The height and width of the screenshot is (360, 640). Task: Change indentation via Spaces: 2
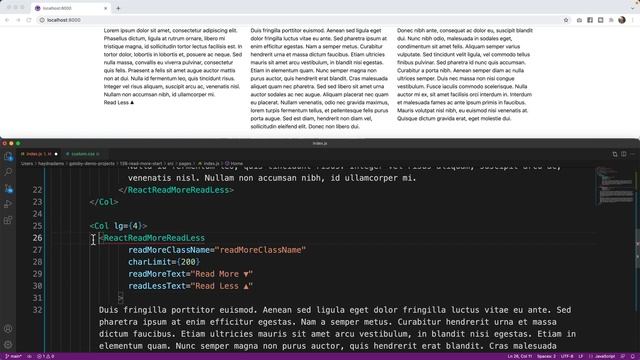pyautogui.click(x=546, y=356)
